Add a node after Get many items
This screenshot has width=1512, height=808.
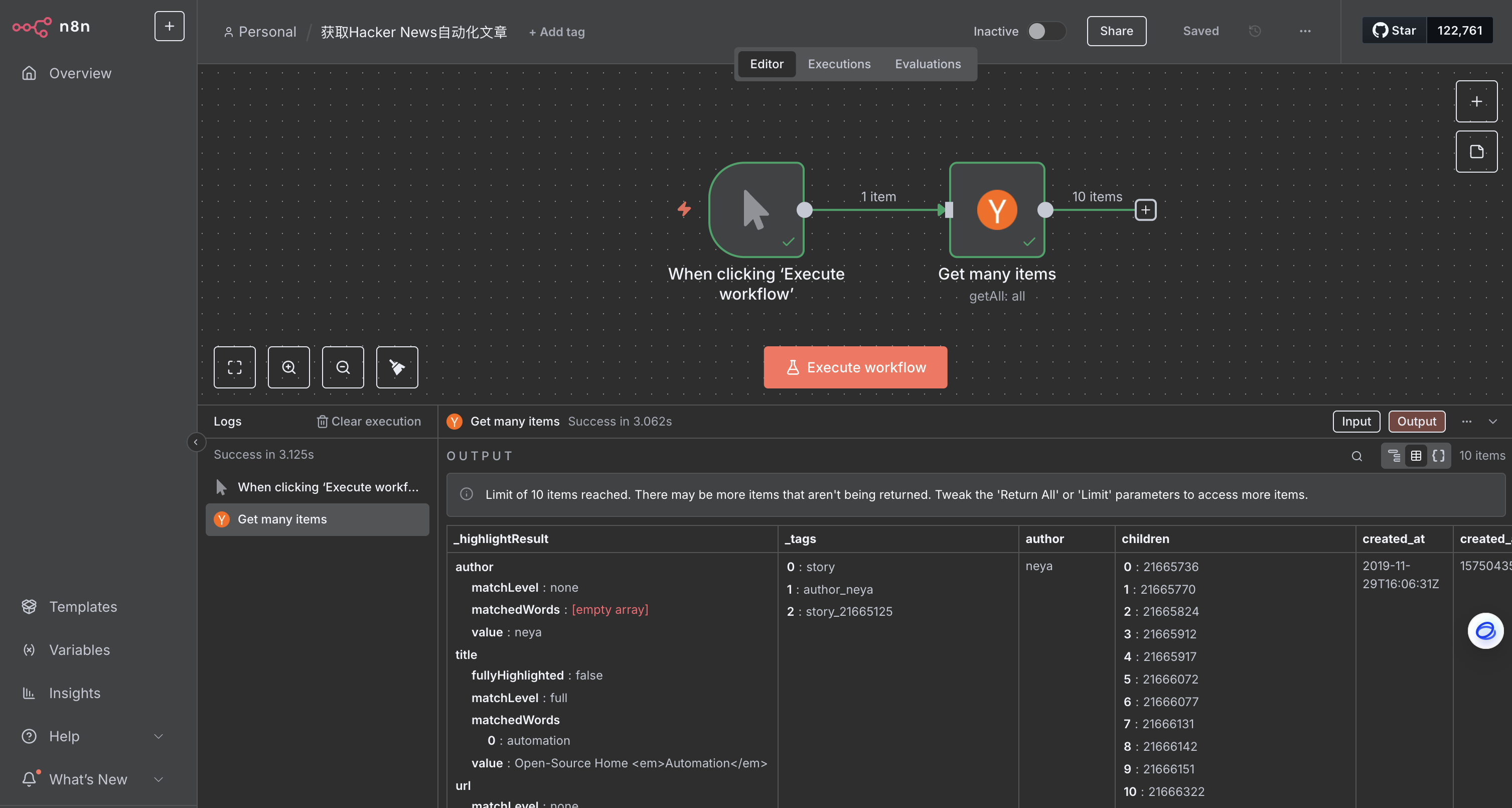(1146, 210)
